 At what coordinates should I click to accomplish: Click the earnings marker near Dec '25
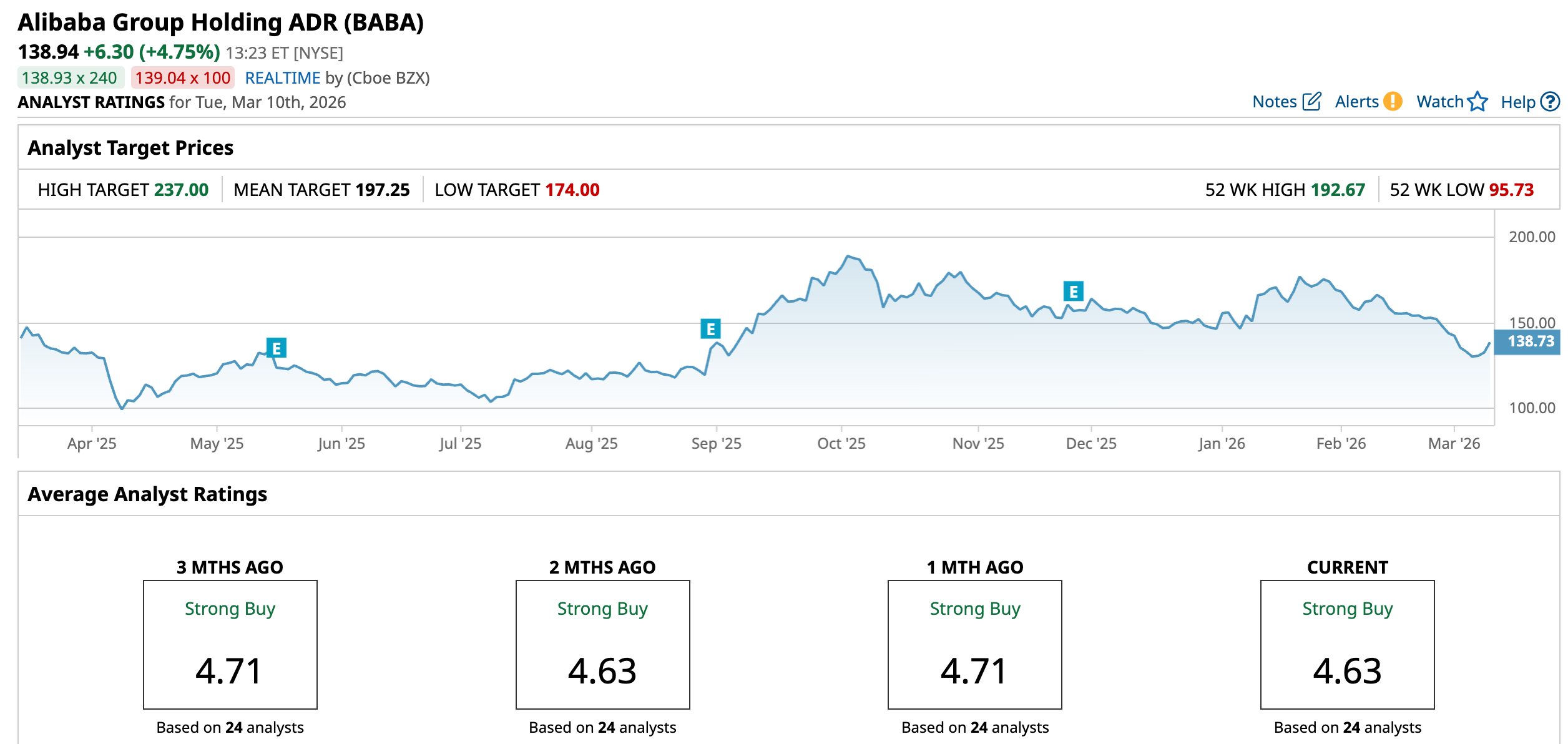[1074, 291]
